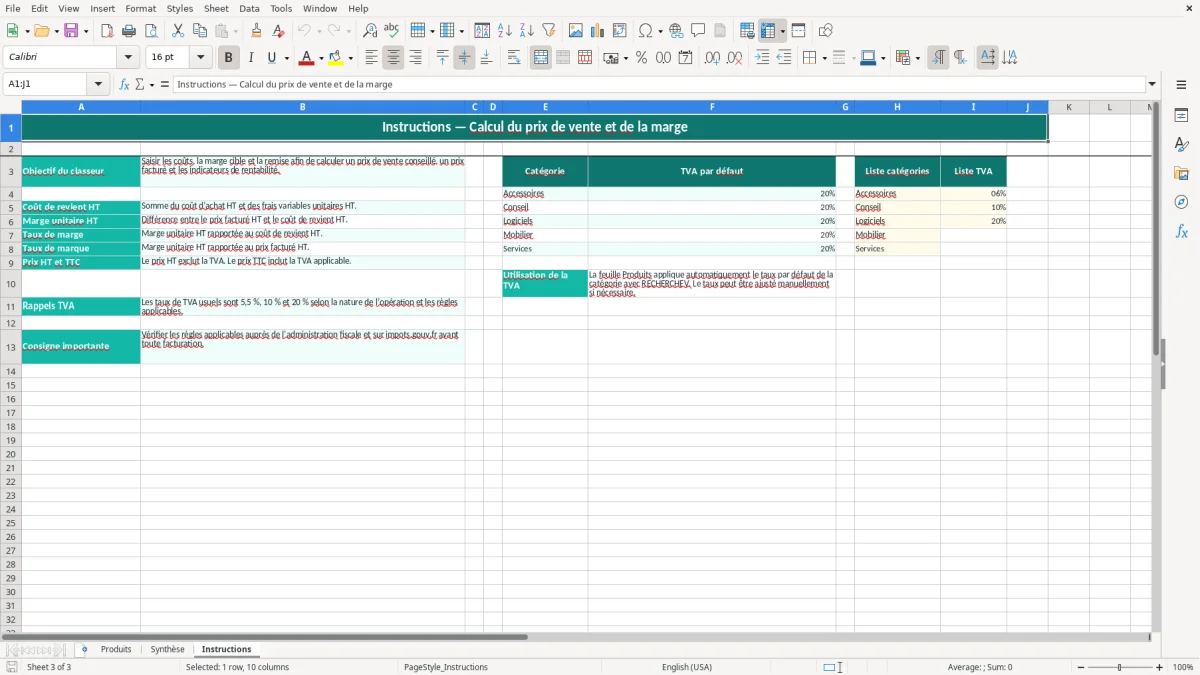
Task: Expand the formula bar
Action: point(1152,84)
